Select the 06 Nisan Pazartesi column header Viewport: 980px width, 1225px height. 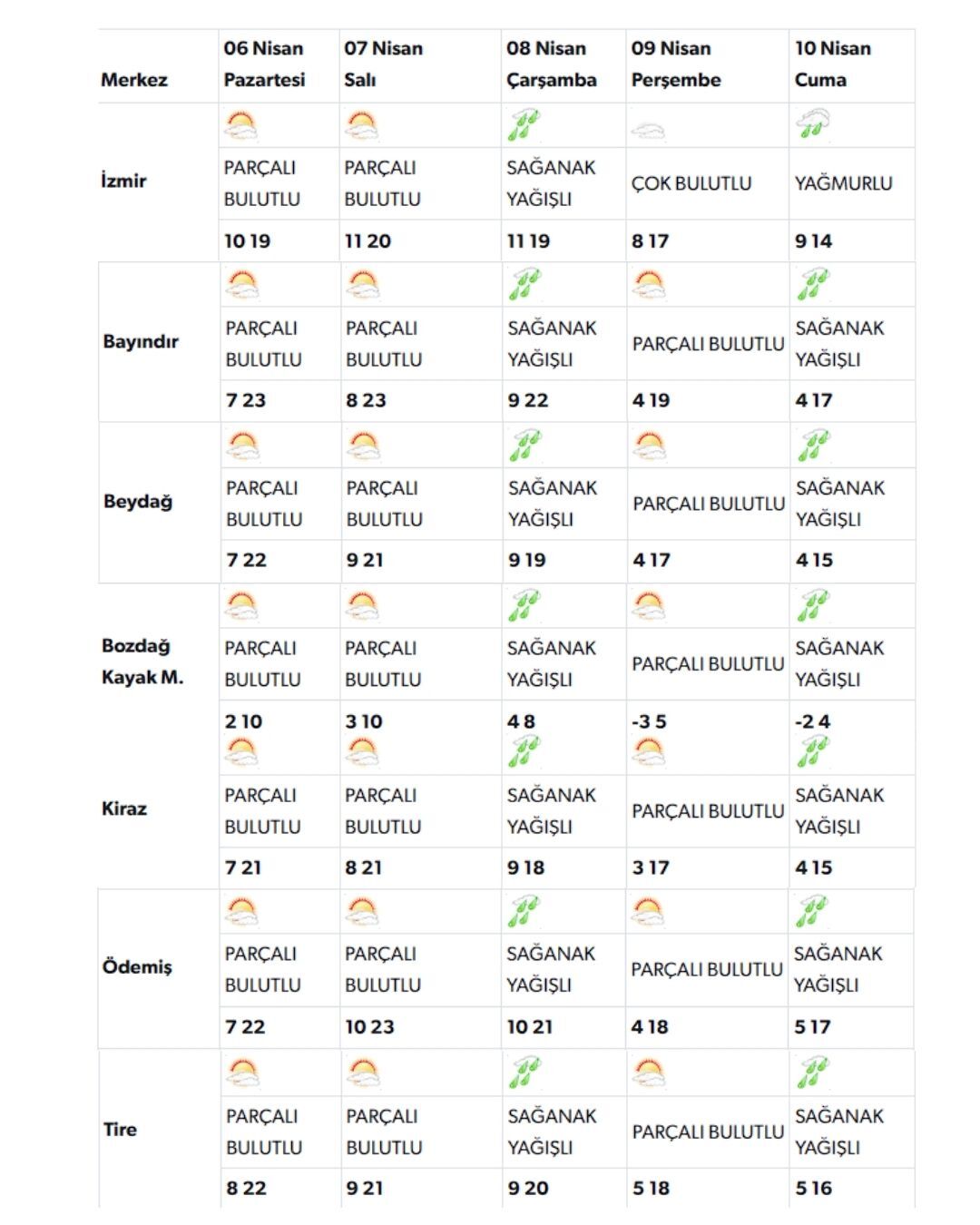[264, 64]
